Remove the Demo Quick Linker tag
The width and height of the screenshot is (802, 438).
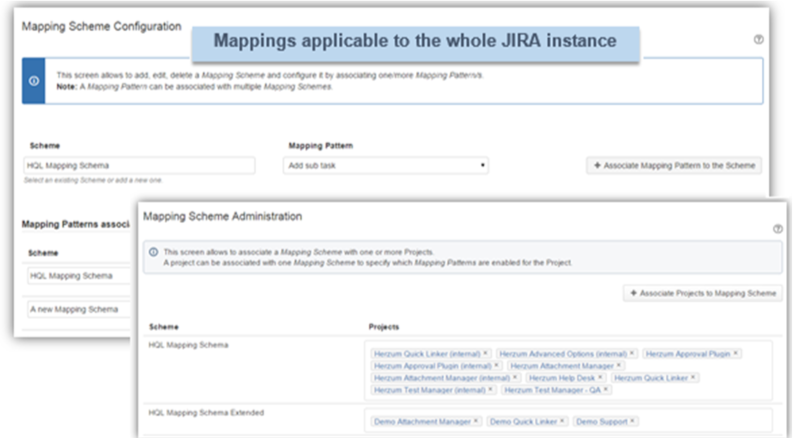pos(562,421)
